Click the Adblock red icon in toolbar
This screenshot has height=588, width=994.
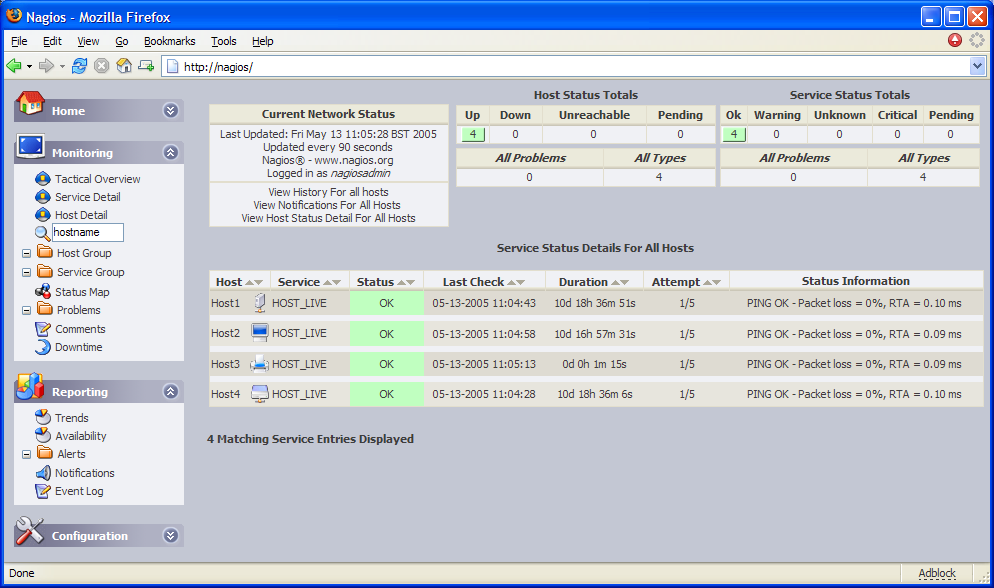[x=955, y=41]
